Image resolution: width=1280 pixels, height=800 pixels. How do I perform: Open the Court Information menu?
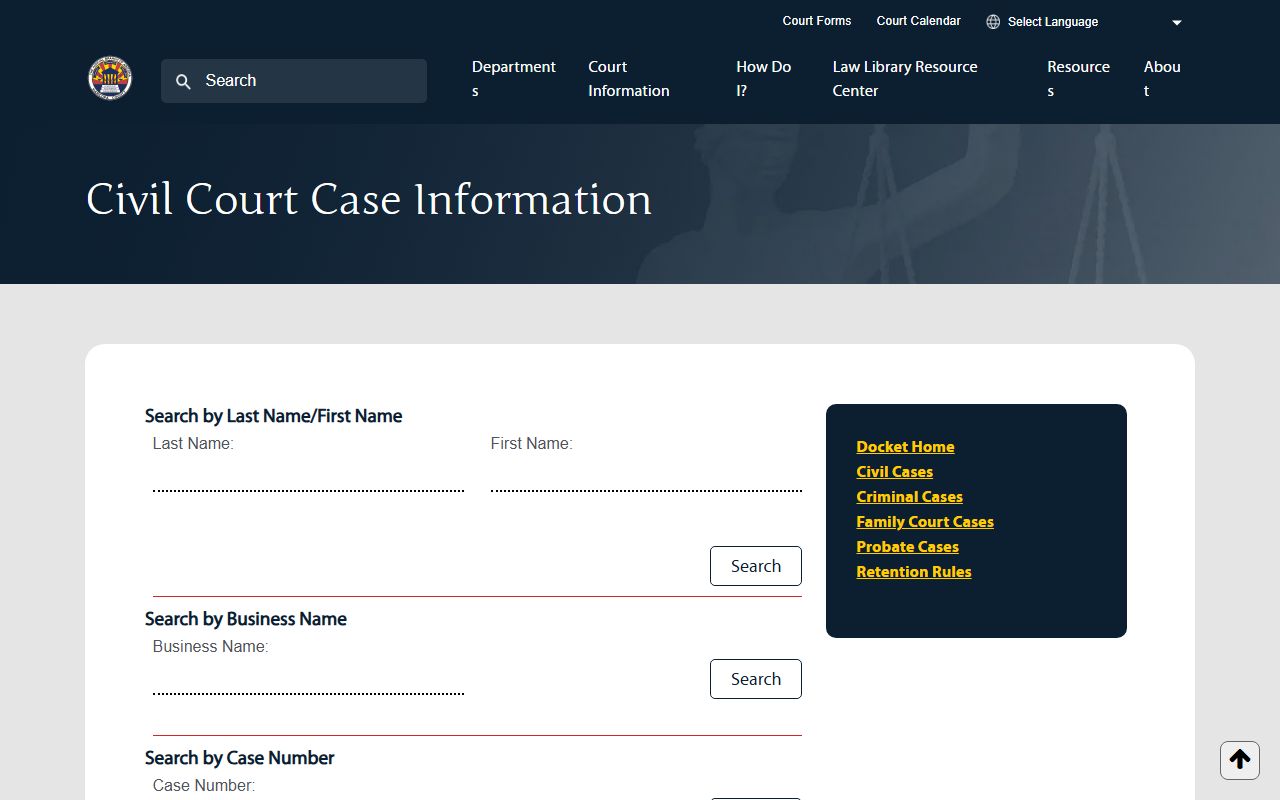(x=629, y=79)
